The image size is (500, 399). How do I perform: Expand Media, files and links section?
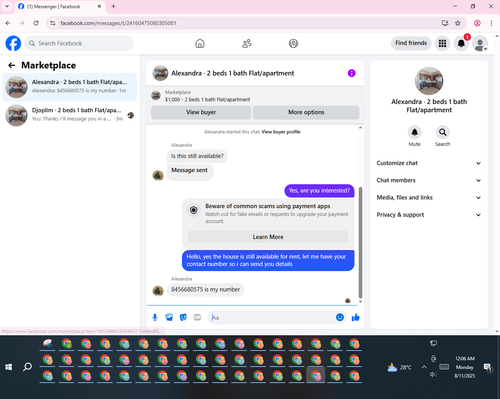[429, 198]
